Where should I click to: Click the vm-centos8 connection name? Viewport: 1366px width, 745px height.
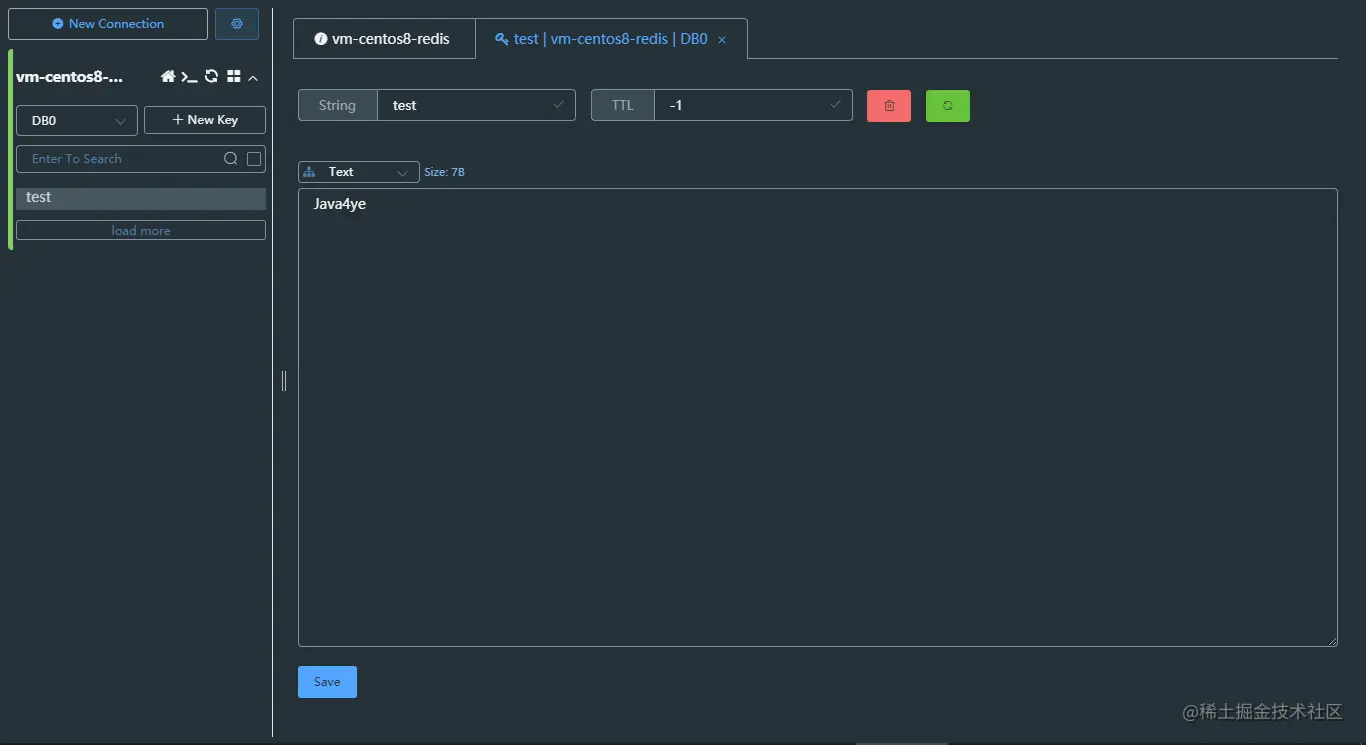click(70, 77)
